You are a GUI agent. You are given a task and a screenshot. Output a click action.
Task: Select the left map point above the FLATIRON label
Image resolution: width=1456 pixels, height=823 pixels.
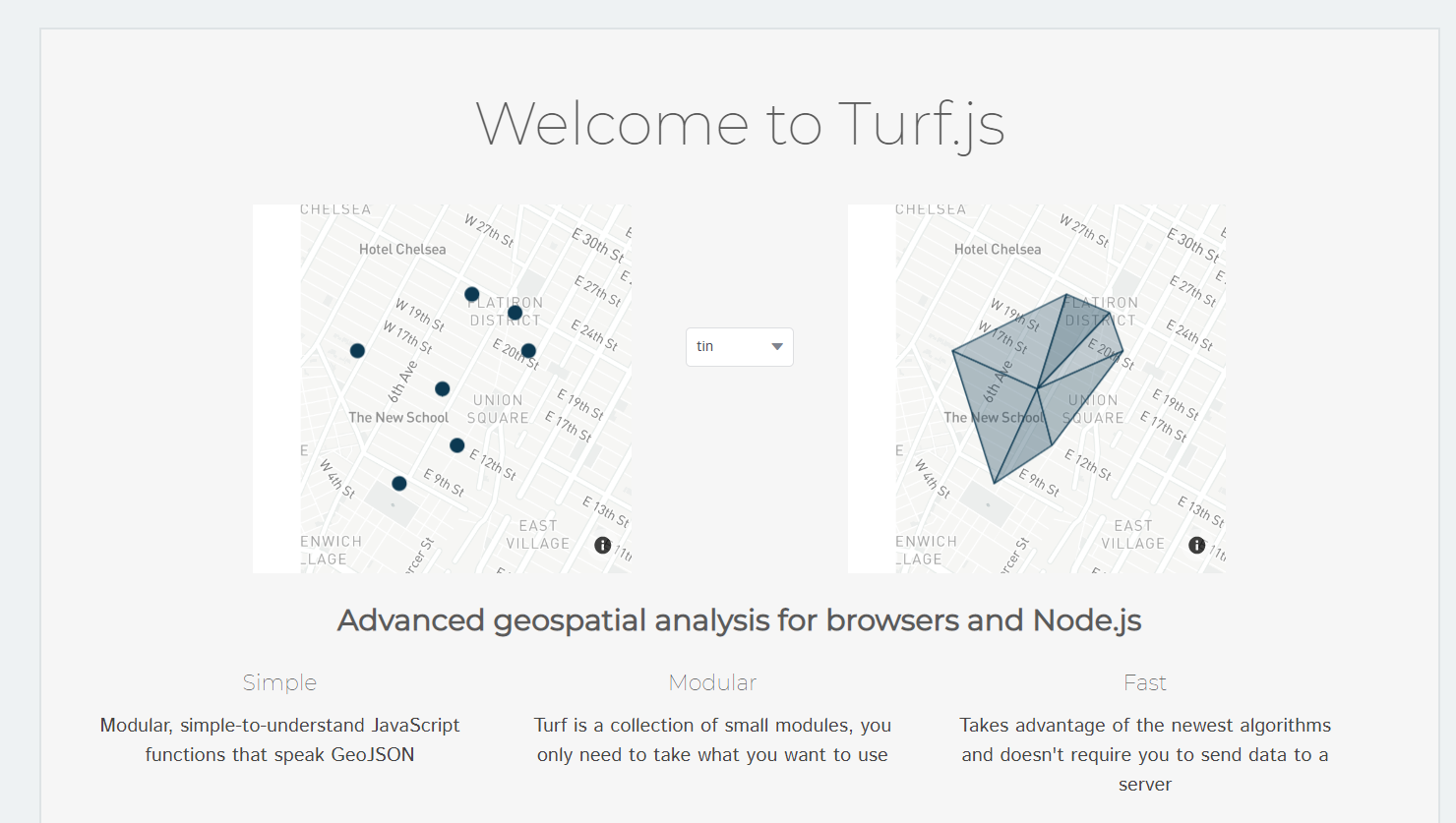[x=472, y=294]
